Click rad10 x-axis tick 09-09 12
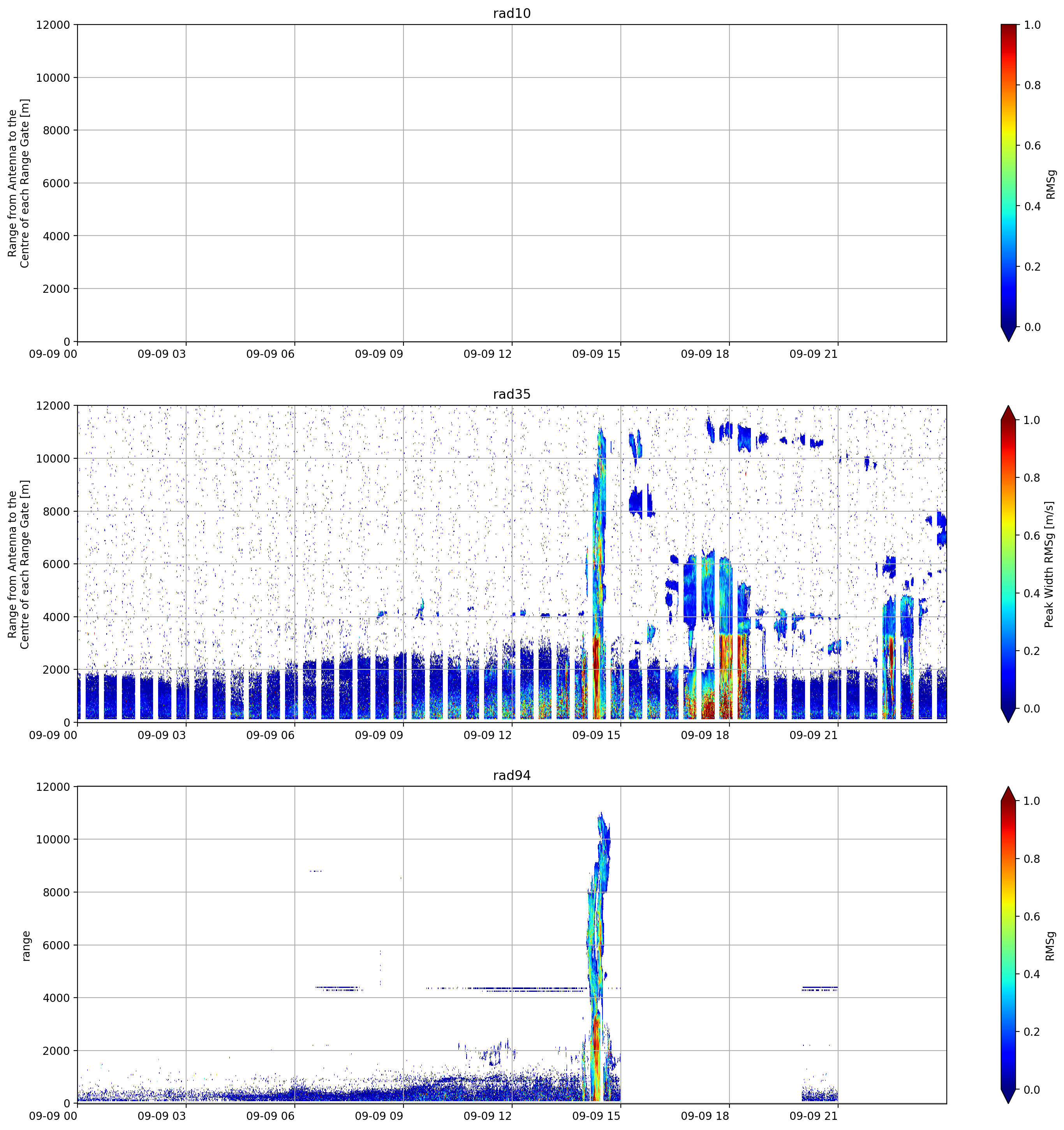 (488, 354)
